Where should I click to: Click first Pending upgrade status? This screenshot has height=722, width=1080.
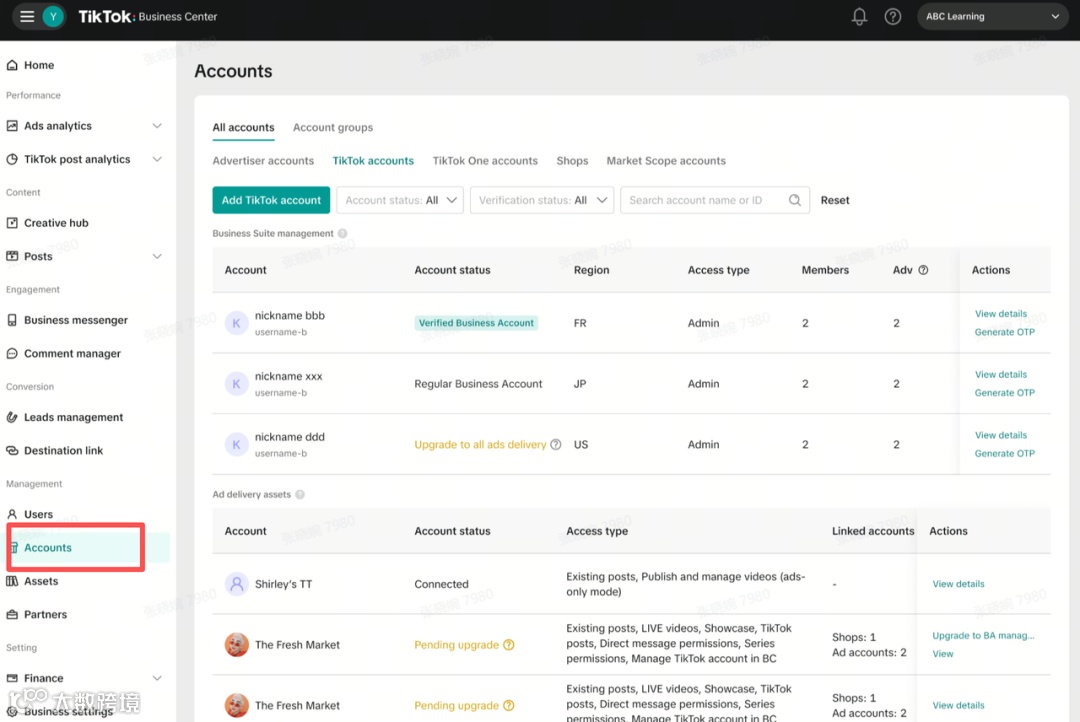point(456,645)
